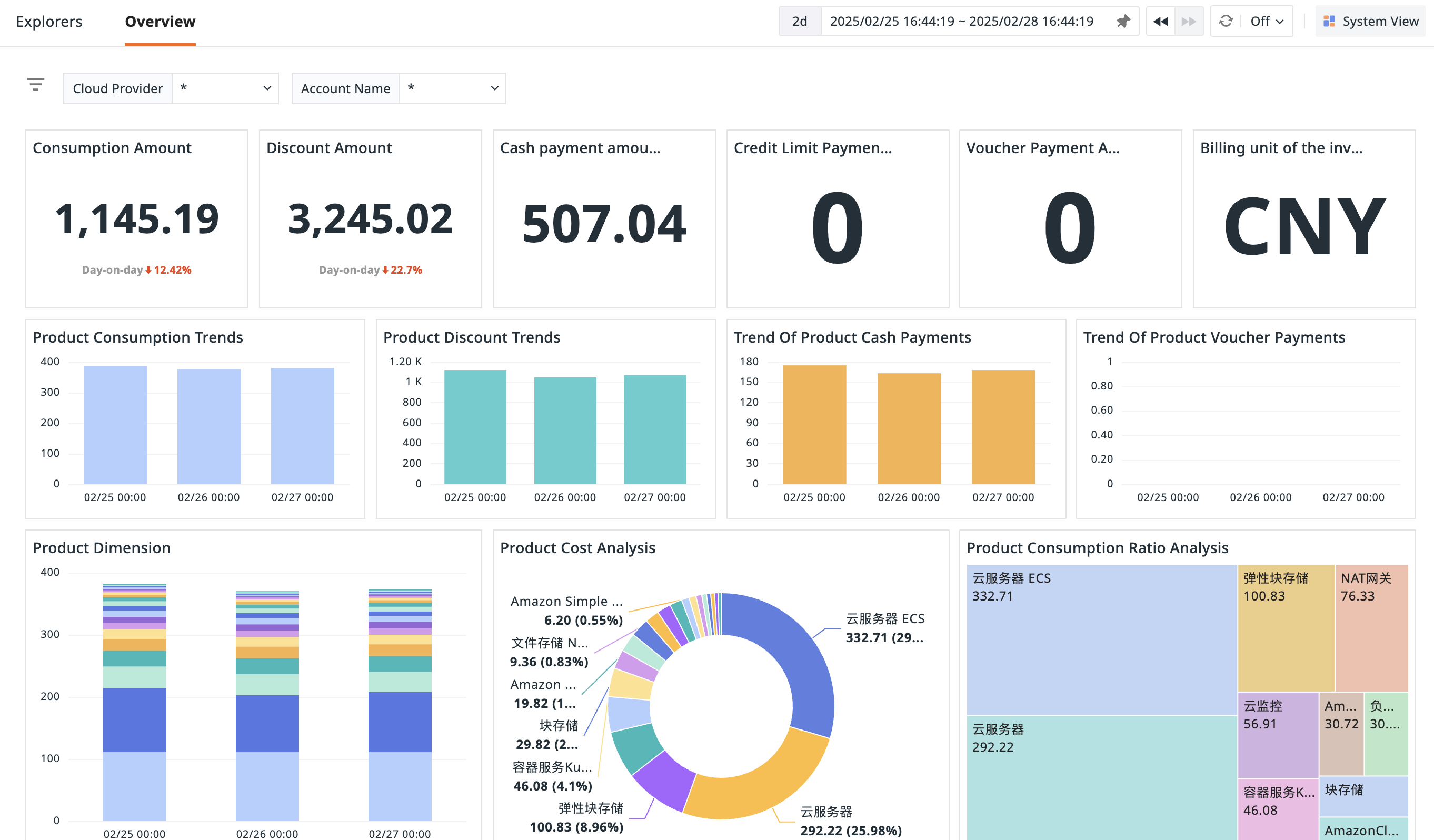Click the Amazon ... 19.82 donut label
The height and width of the screenshot is (840, 1434).
[x=544, y=693]
